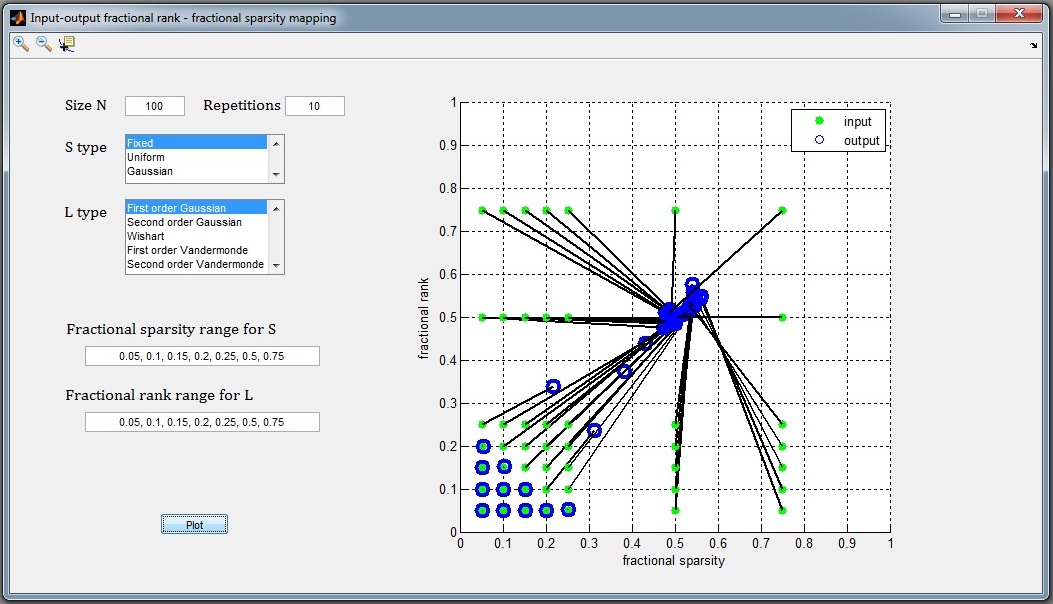Click the dock-figure arrow in the toolbar corner

(1033, 45)
